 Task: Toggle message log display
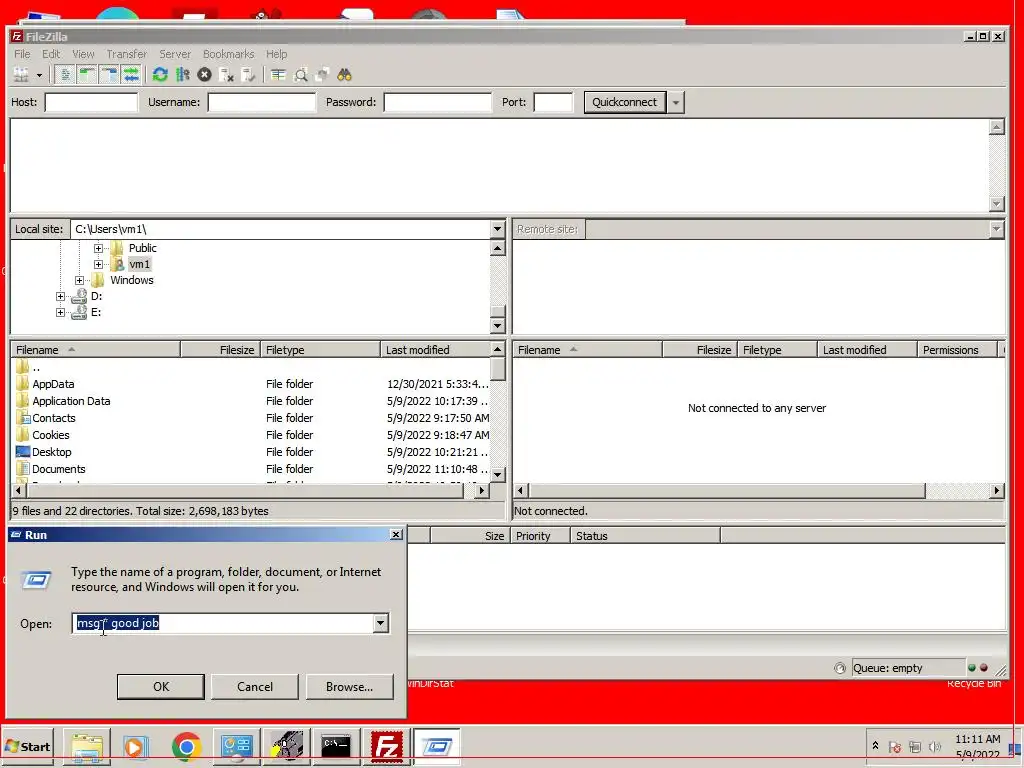(x=65, y=75)
